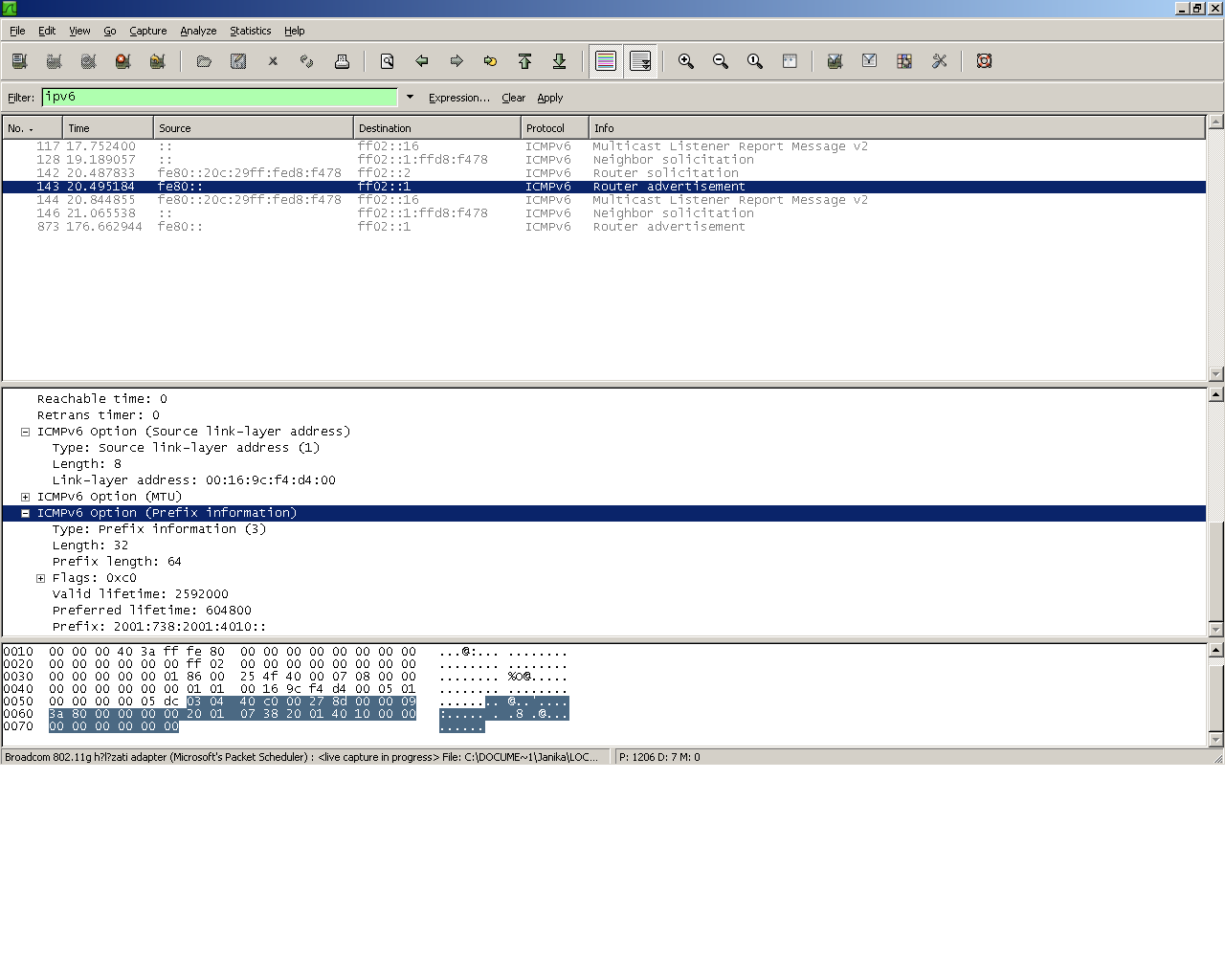Collapse the Source link-layer address option
The height and width of the screenshot is (980, 1225).
click(26, 432)
